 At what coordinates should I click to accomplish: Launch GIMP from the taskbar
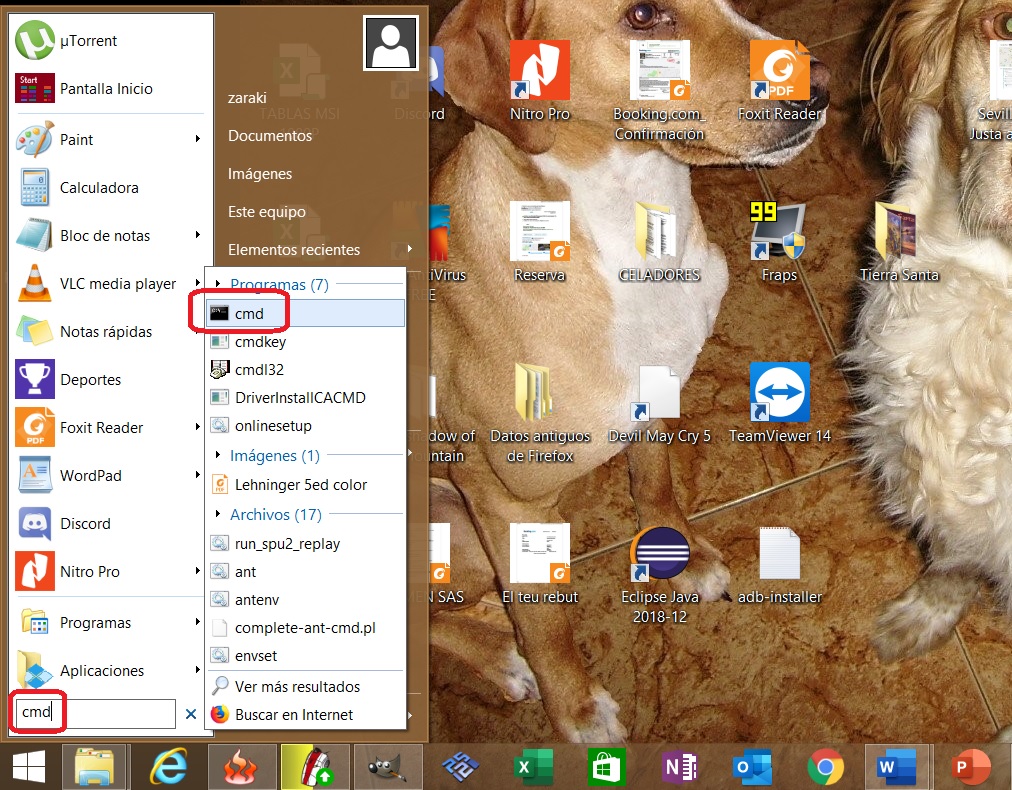pyautogui.click(x=388, y=766)
